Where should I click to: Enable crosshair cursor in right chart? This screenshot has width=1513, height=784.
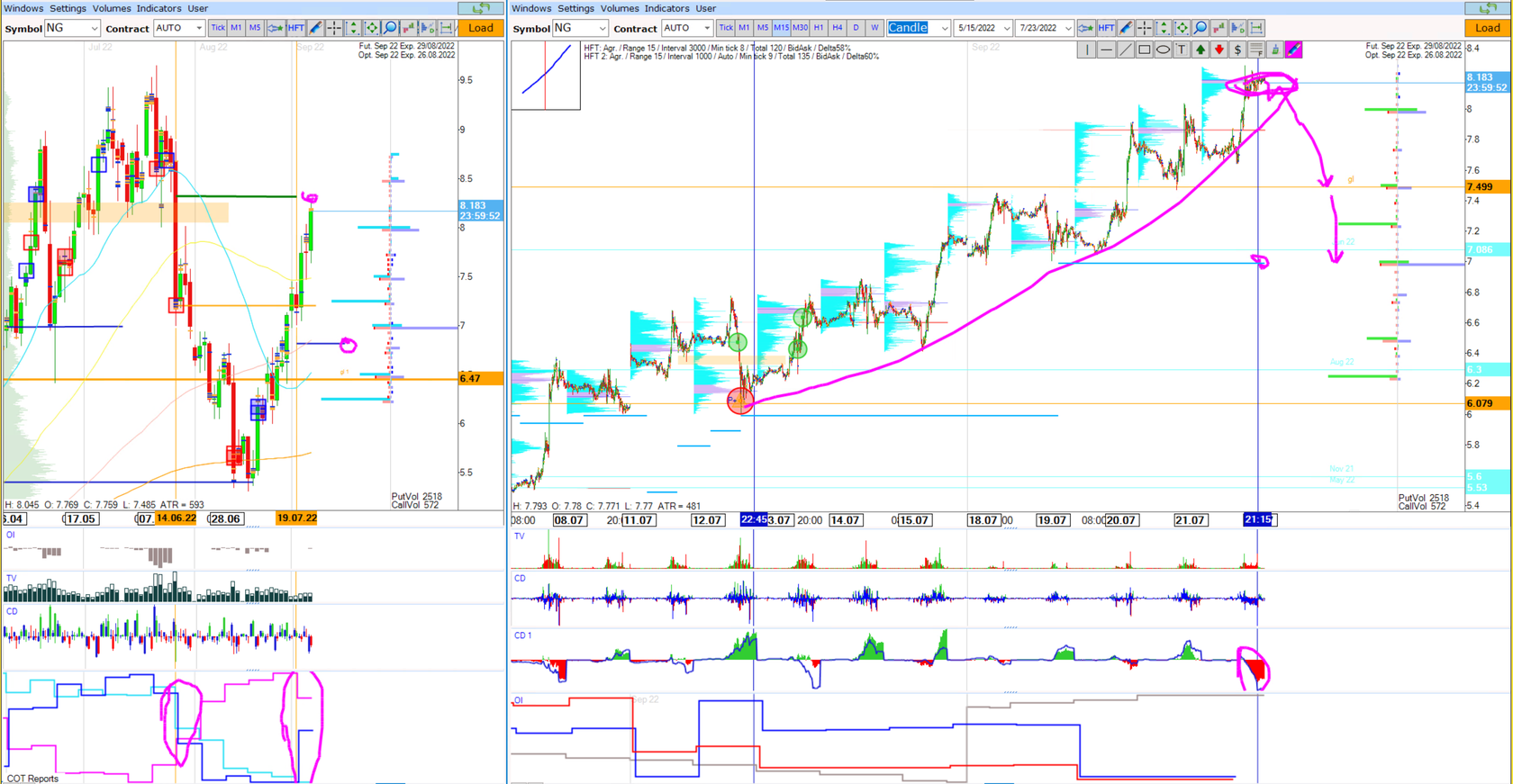point(1145,28)
